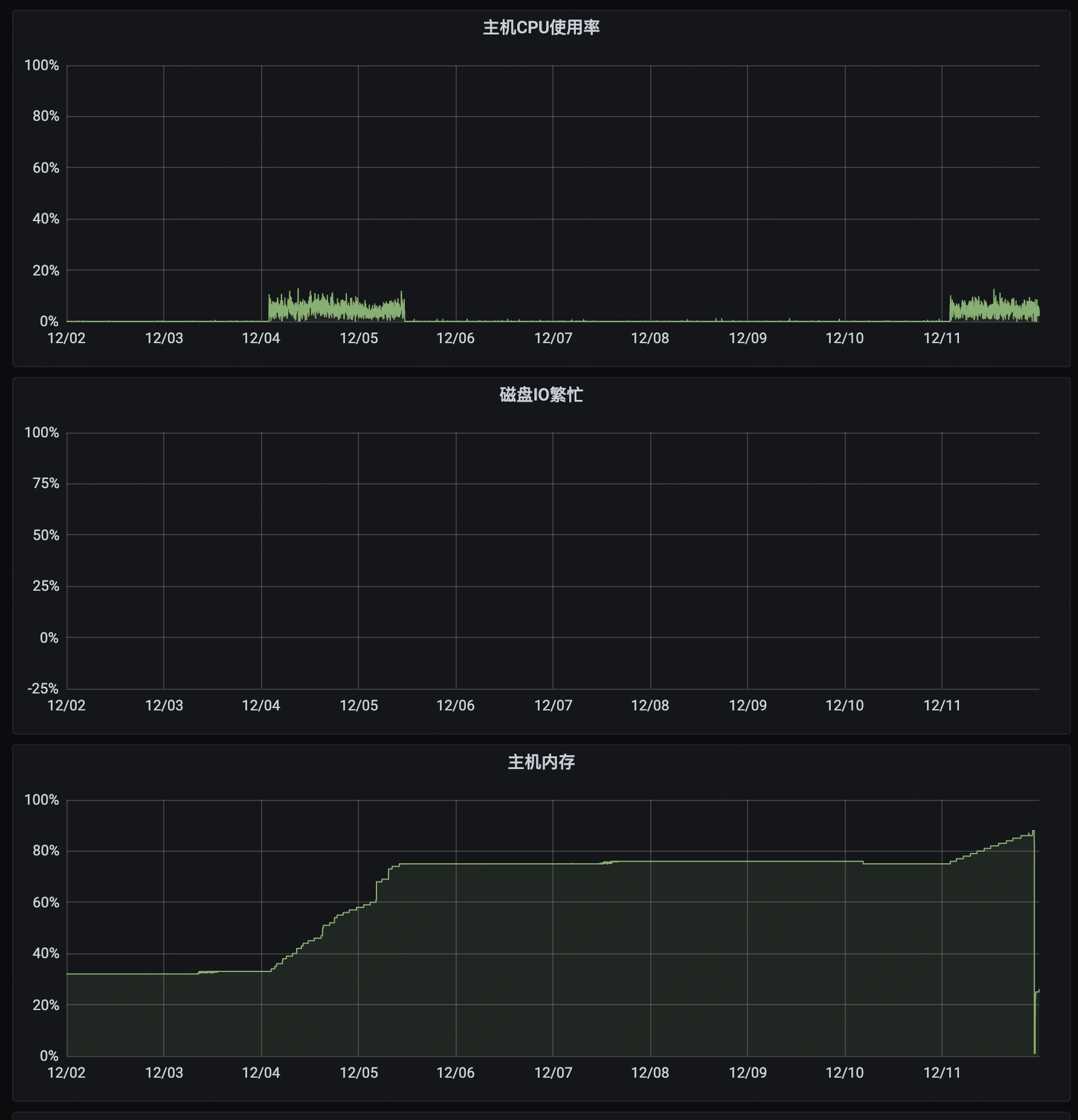Click the 12/07 x-axis label in 主机内存
Image resolution: width=1078 pixels, height=1120 pixels.
tap(554, 1073)
